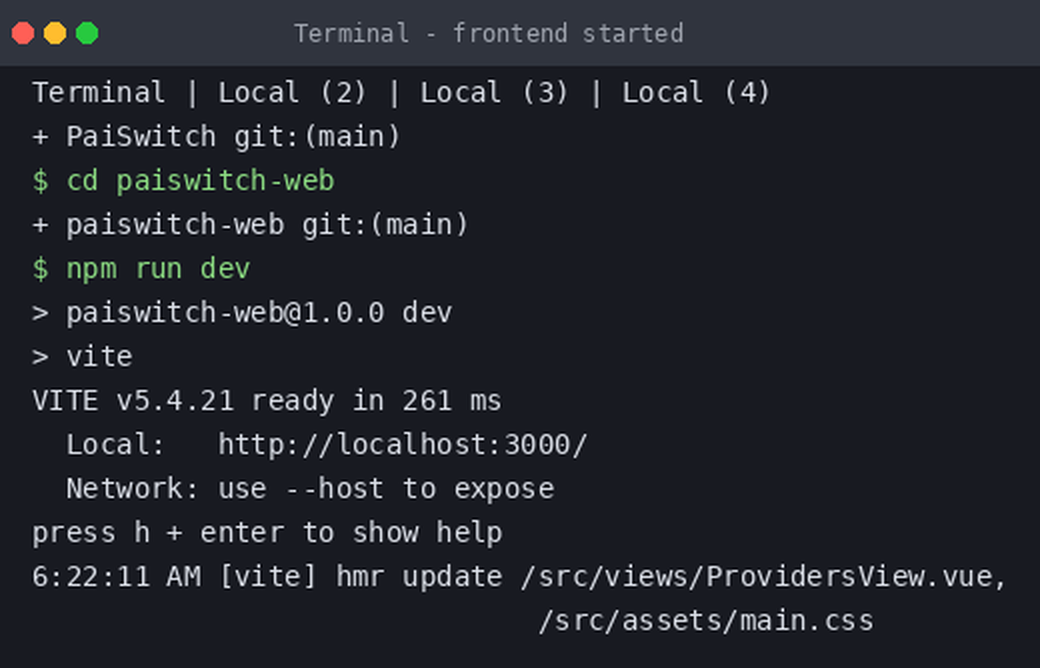Viewport: 1040px width, 668px height.
Task: Click the '> vite' output line
Action: (x=83, y=357)
